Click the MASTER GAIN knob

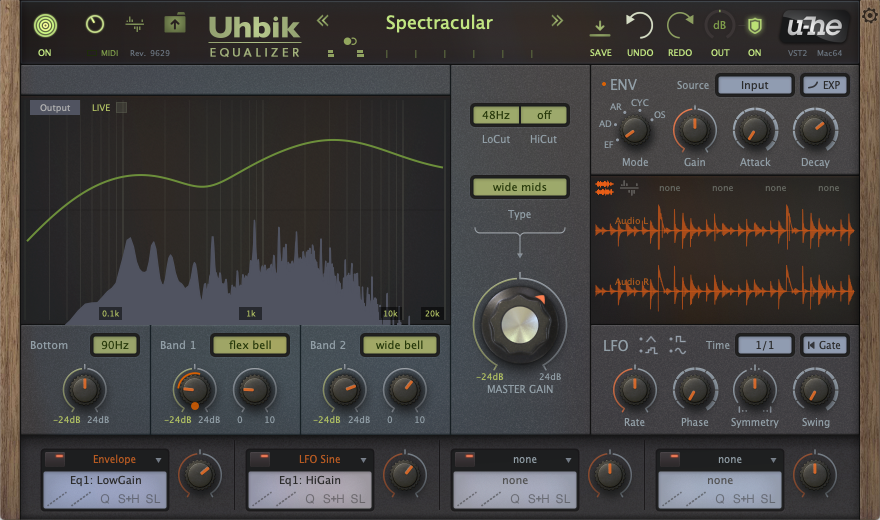click(x=520, y=324)
